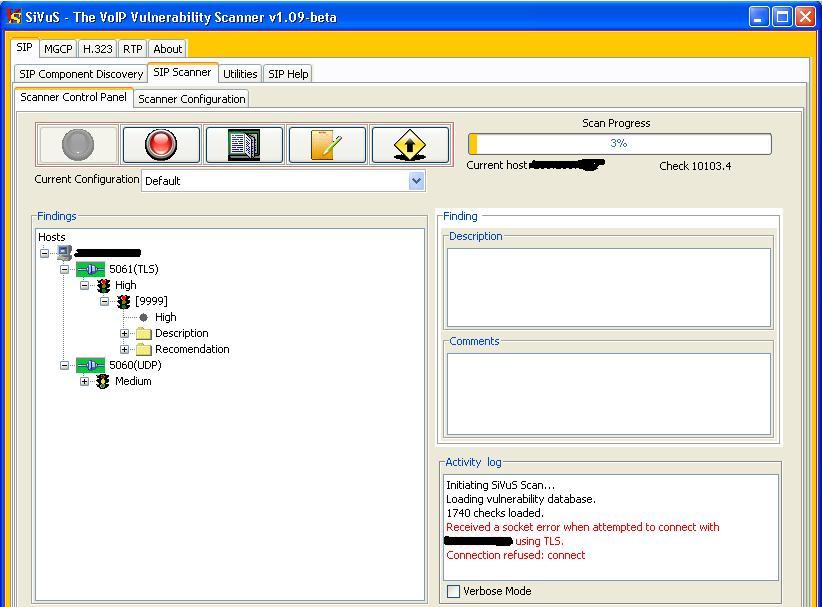Select the Scanner Control Panel tab
The image size is (822, 607).
pyautogui.click(x=74, y=97)
